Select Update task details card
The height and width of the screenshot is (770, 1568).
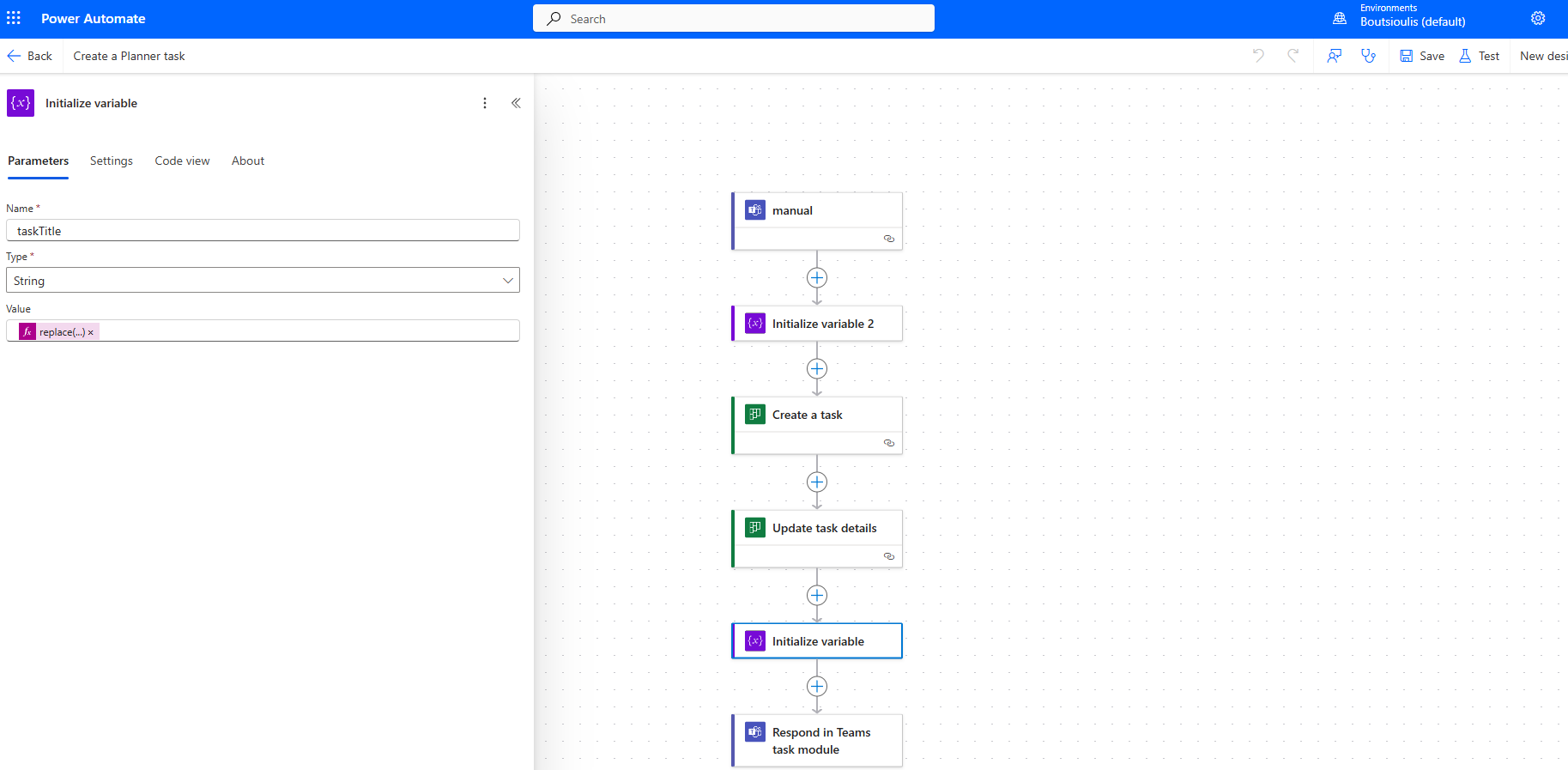(x=817, y=539)
